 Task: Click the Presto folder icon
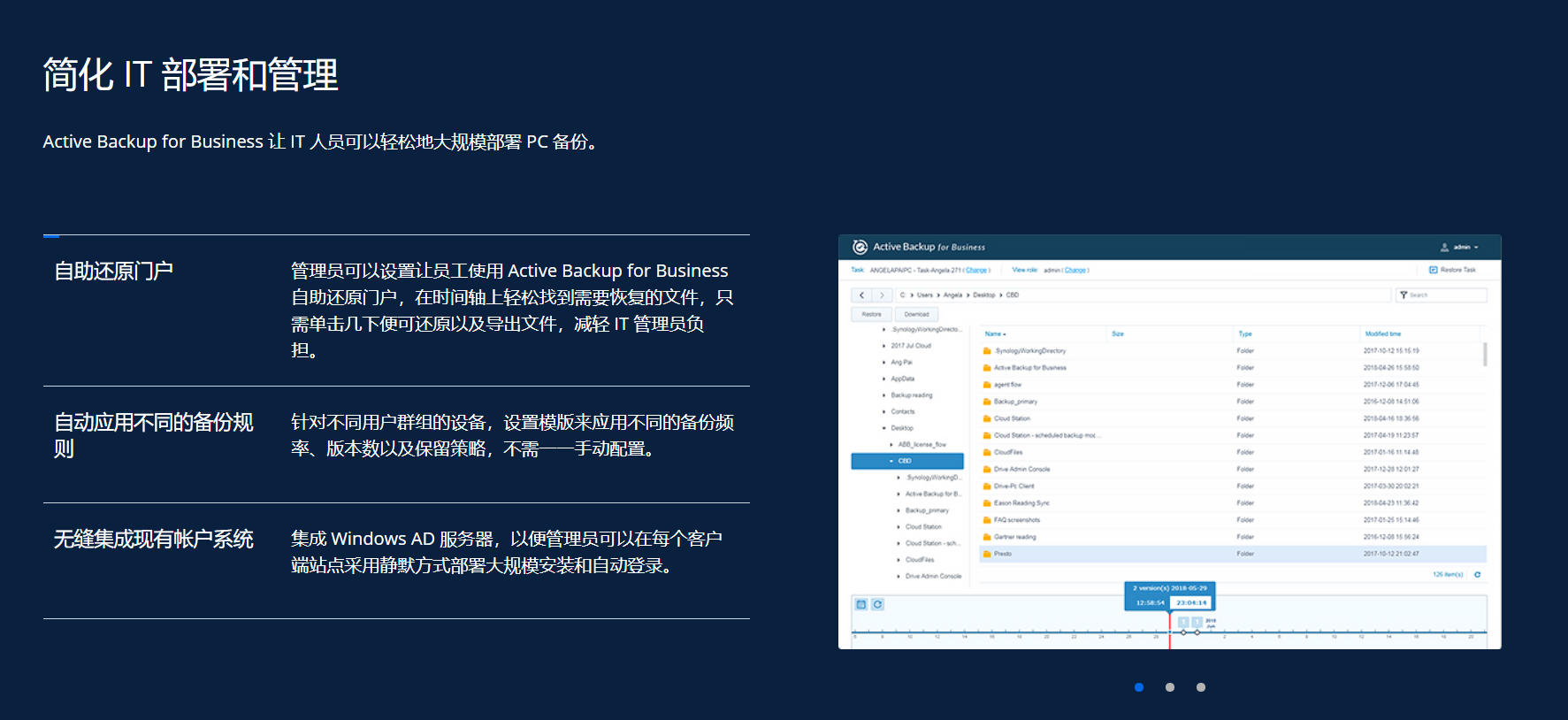[x=987, y=554]
